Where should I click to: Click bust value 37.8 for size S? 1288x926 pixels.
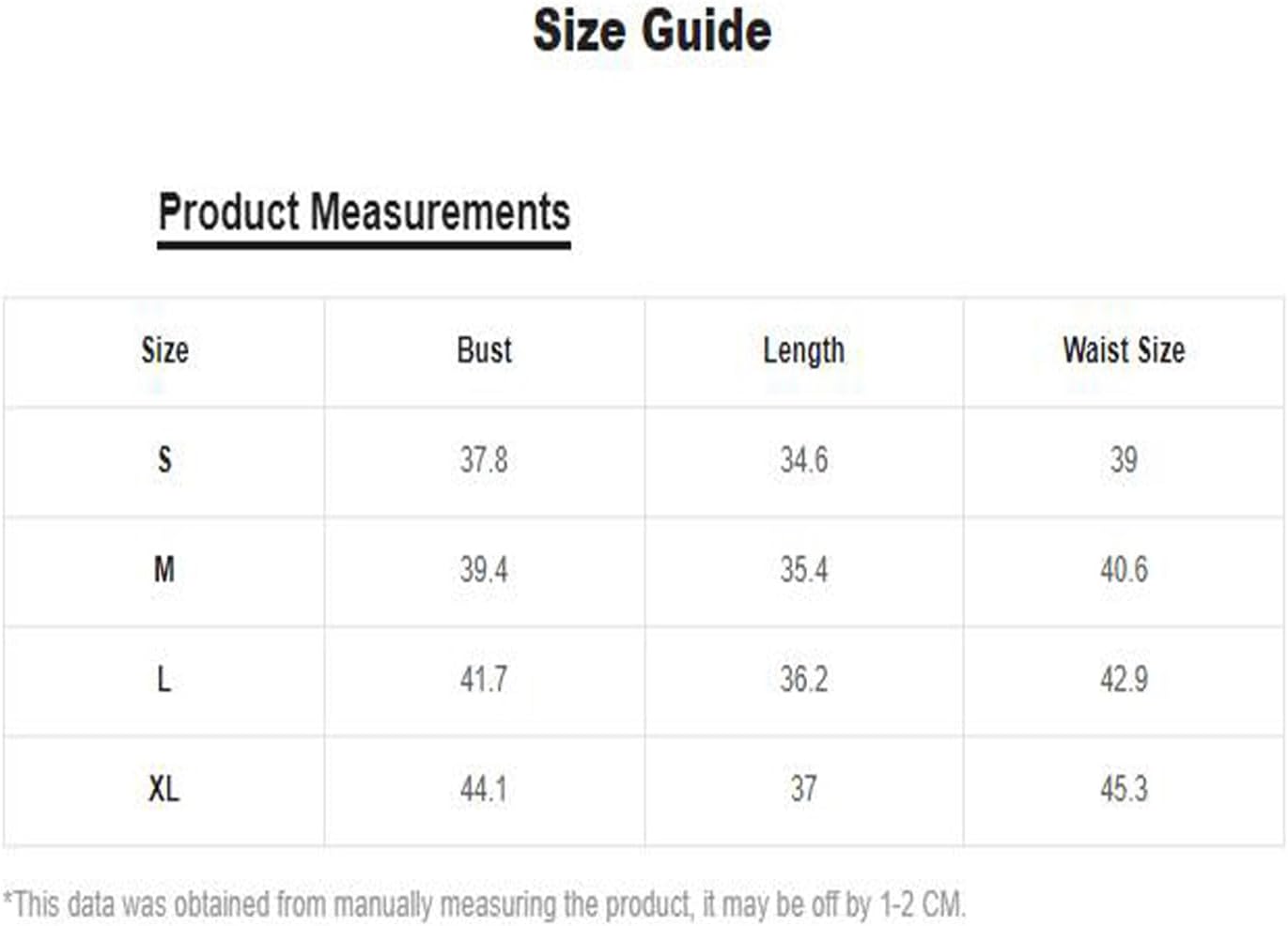coord(484,460)
